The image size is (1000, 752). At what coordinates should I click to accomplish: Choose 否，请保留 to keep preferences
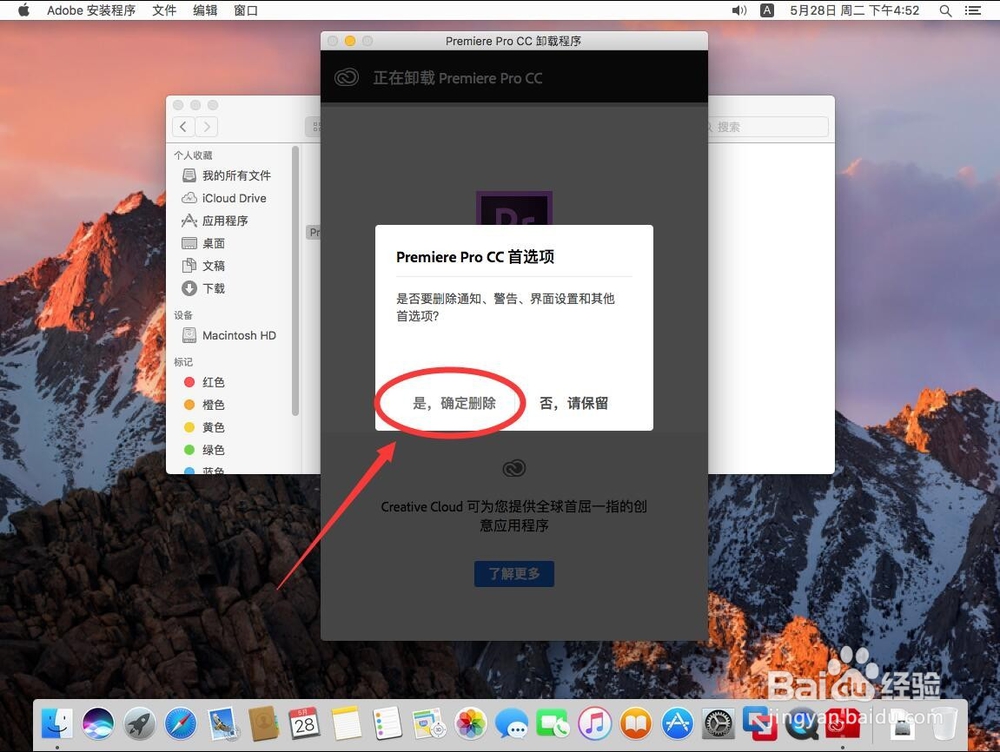click(x=574, y=403)
